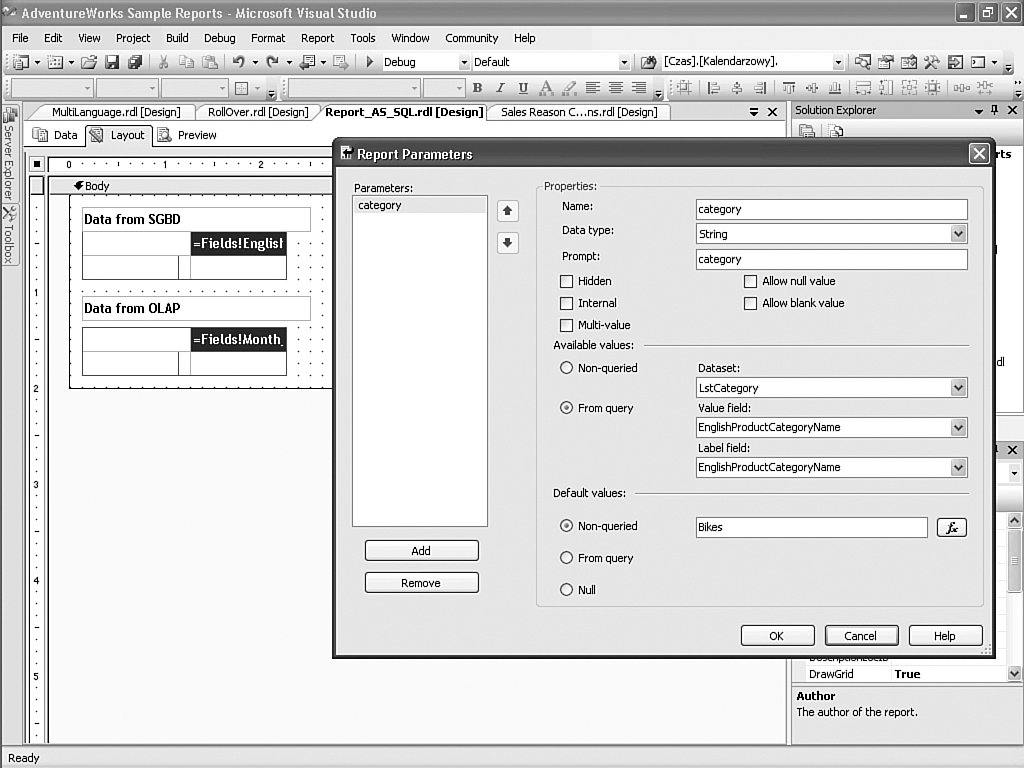Save the current report with the floppy icon
This screenshot has height=768, width=1024.
pyautogui.click(x=112, y=62)
